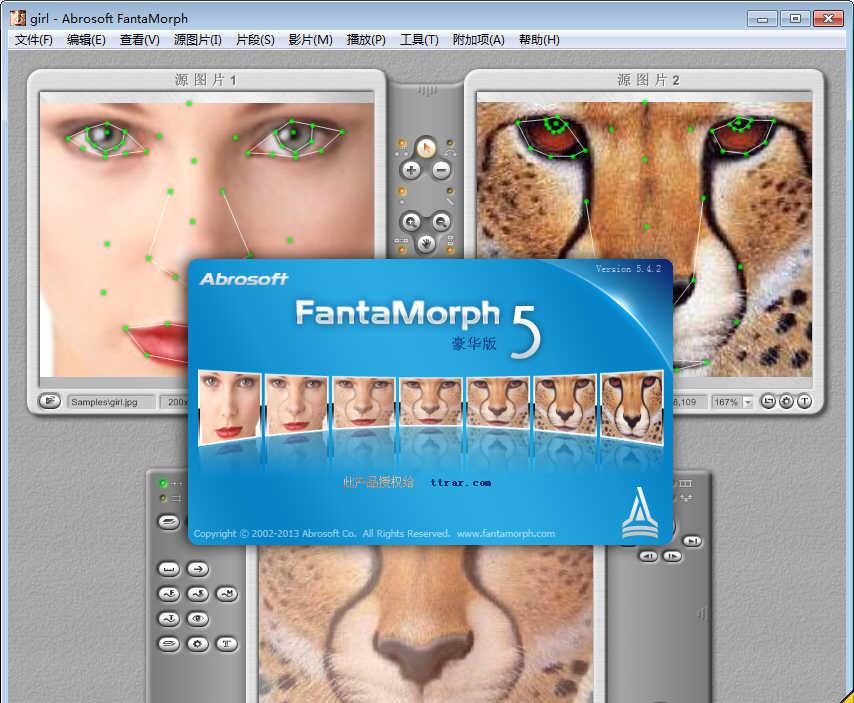Open the feature curve F button

[169, 594]
